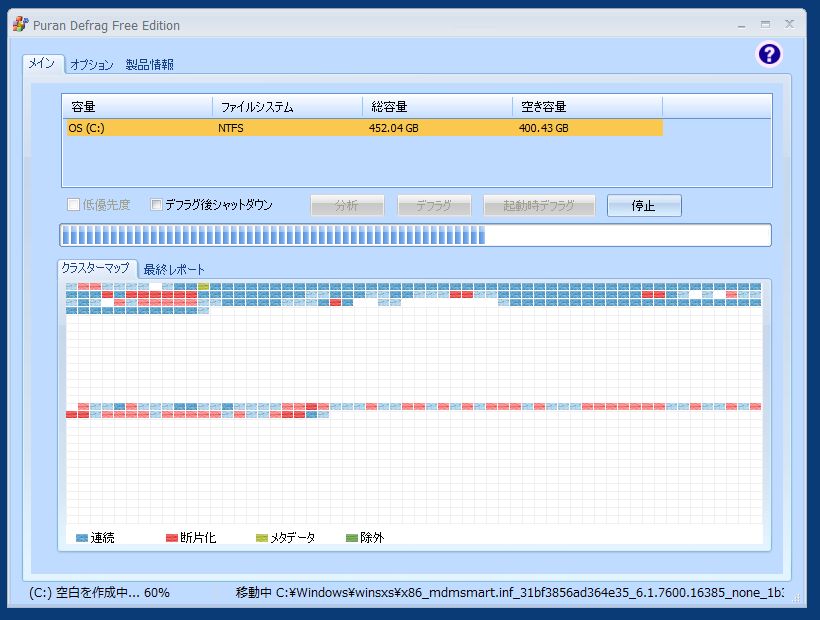Click the 452.04 GB total capacity value

point(393,128)
